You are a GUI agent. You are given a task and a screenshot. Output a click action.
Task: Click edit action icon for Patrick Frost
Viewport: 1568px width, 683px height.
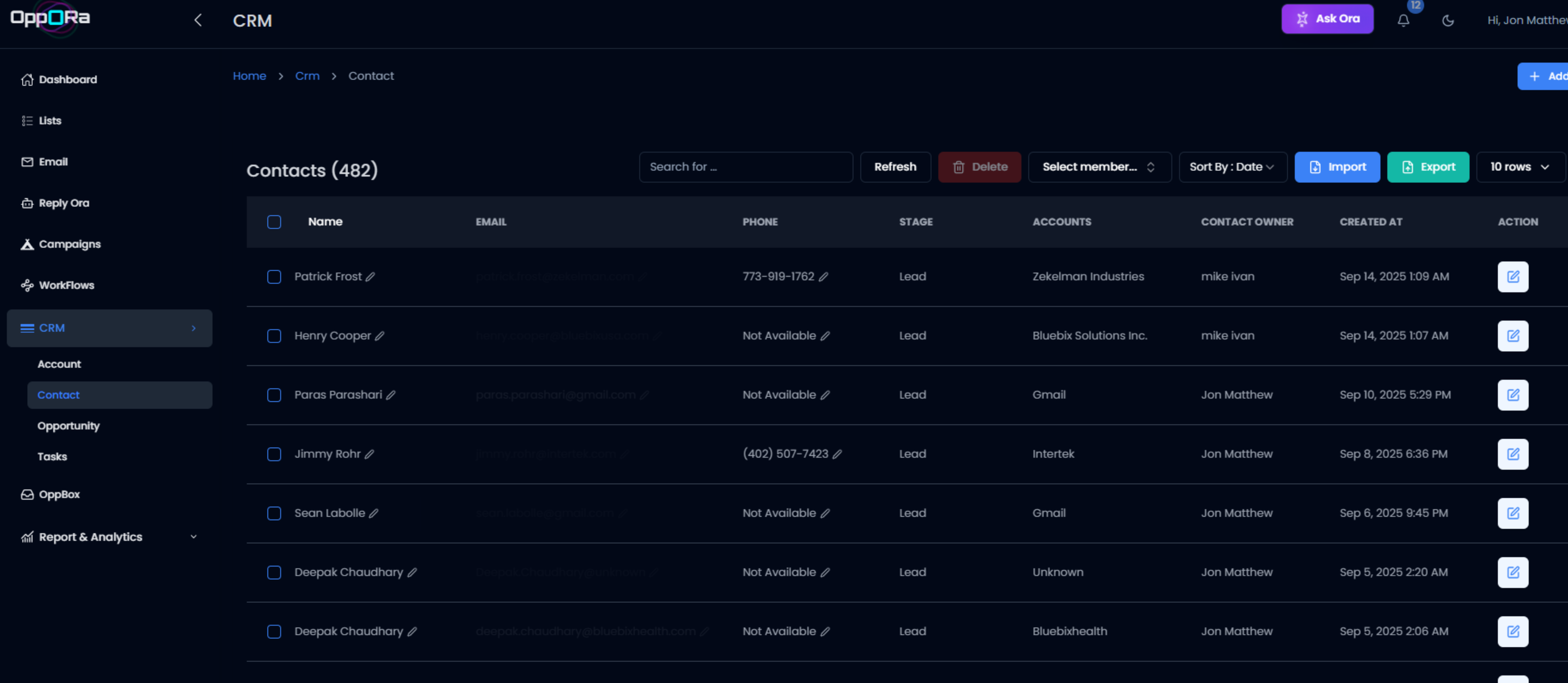point(1513,277)
